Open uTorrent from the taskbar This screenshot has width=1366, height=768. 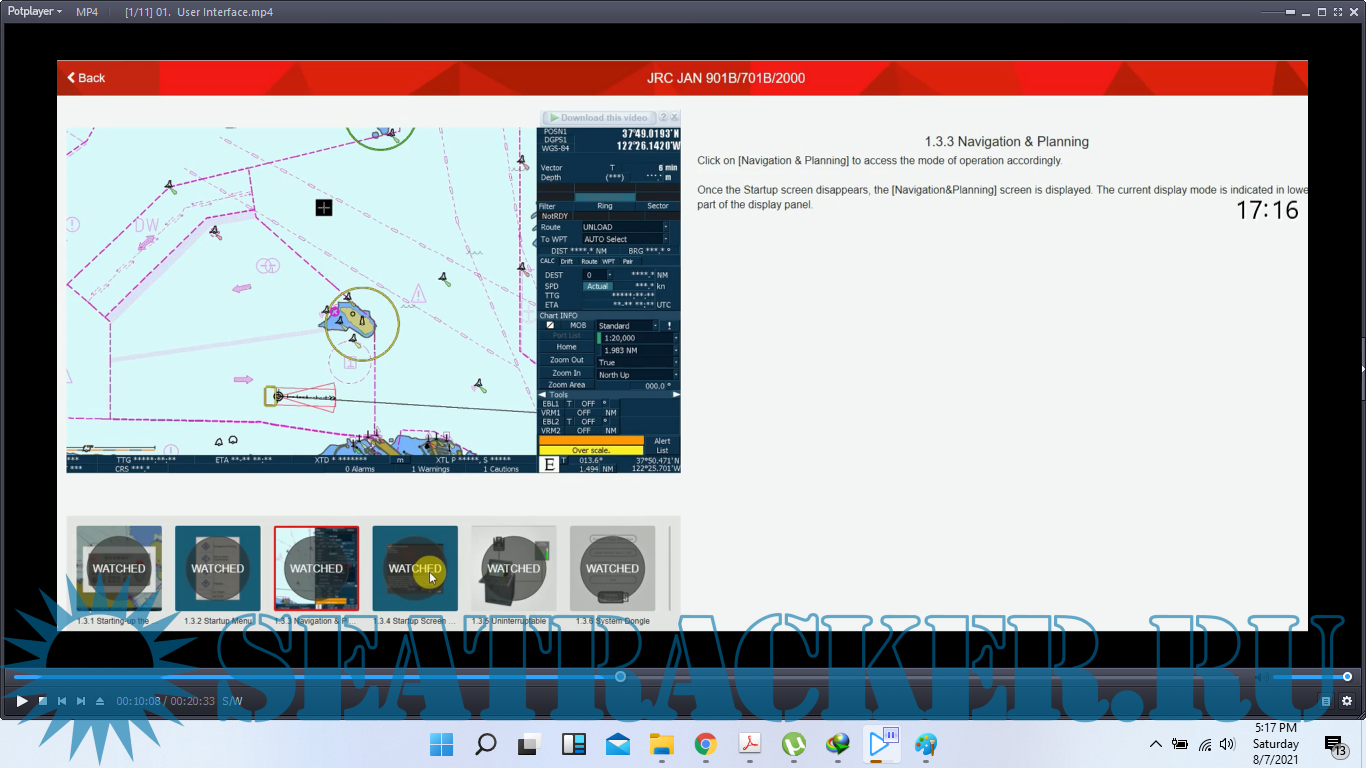(x=793, y=744)
